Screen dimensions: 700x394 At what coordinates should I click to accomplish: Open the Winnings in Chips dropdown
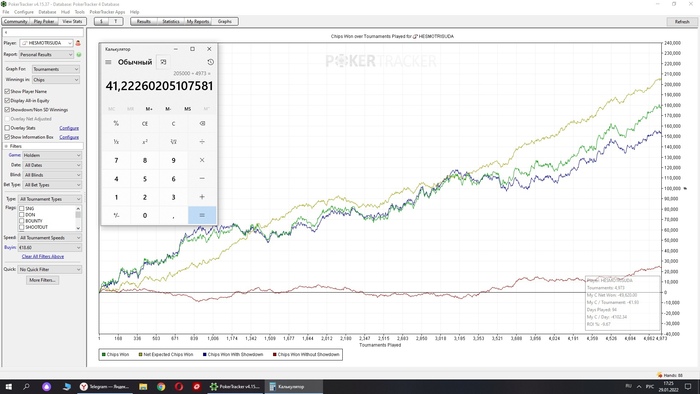pos(56,80)
